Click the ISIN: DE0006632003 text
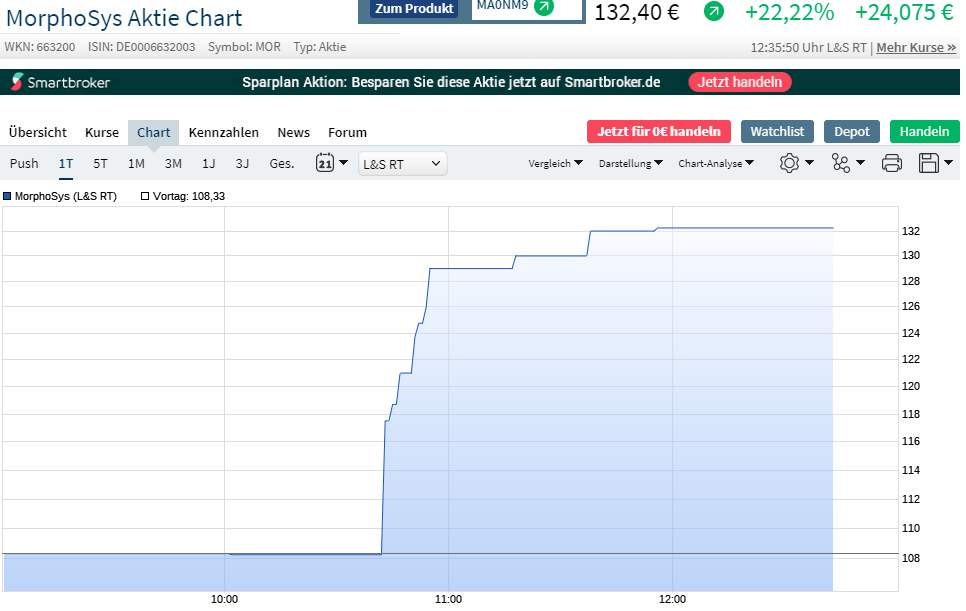Screen dimensions: 966x611 click(142, 47)
